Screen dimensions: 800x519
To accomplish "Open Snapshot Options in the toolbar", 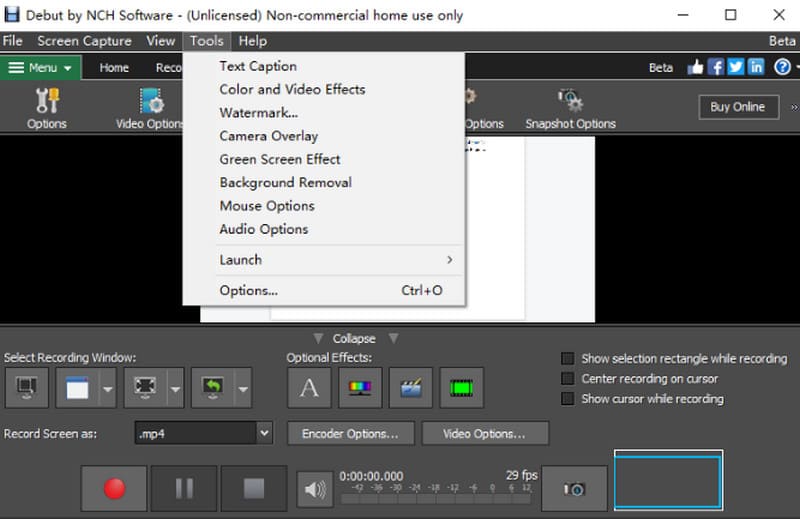I will [570, 108].
